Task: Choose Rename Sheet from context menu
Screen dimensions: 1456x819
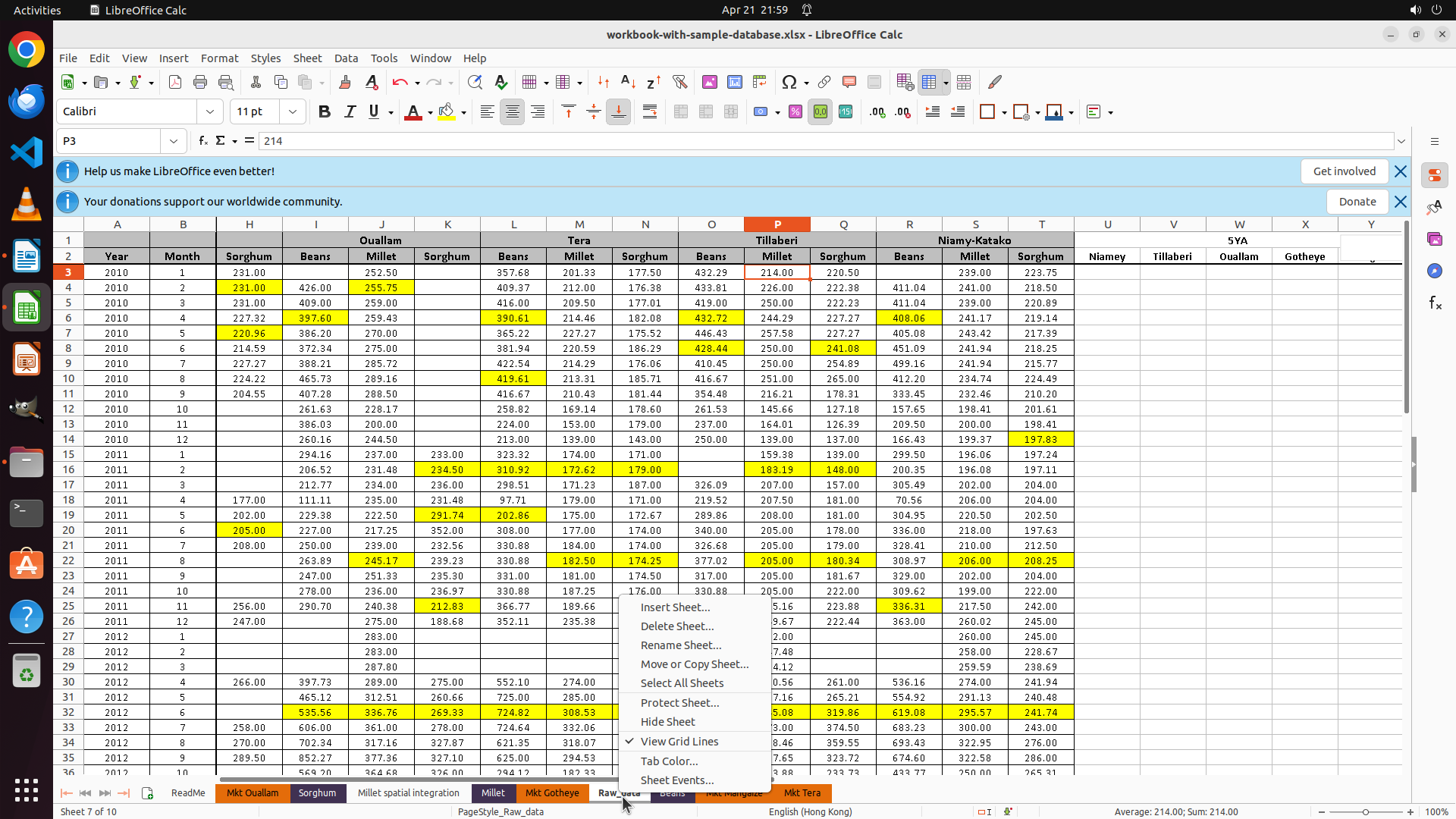Action: [680, 645]
